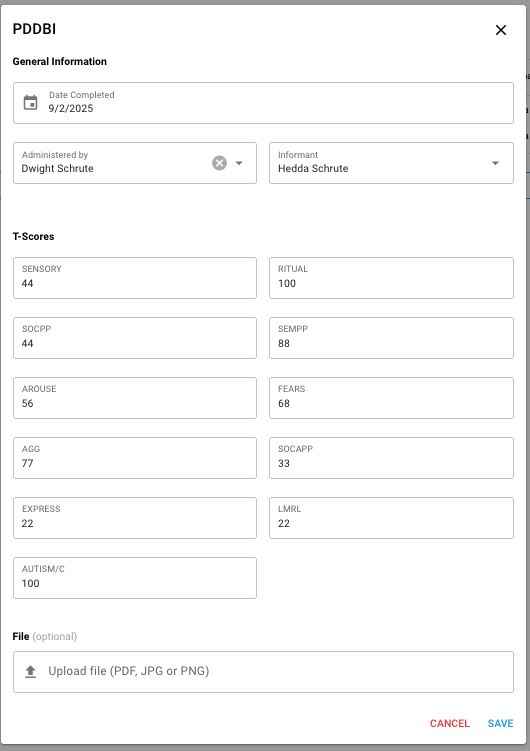Open the Informant dropdown
Screen dimensions: 530x751
[x=391, y=163]
